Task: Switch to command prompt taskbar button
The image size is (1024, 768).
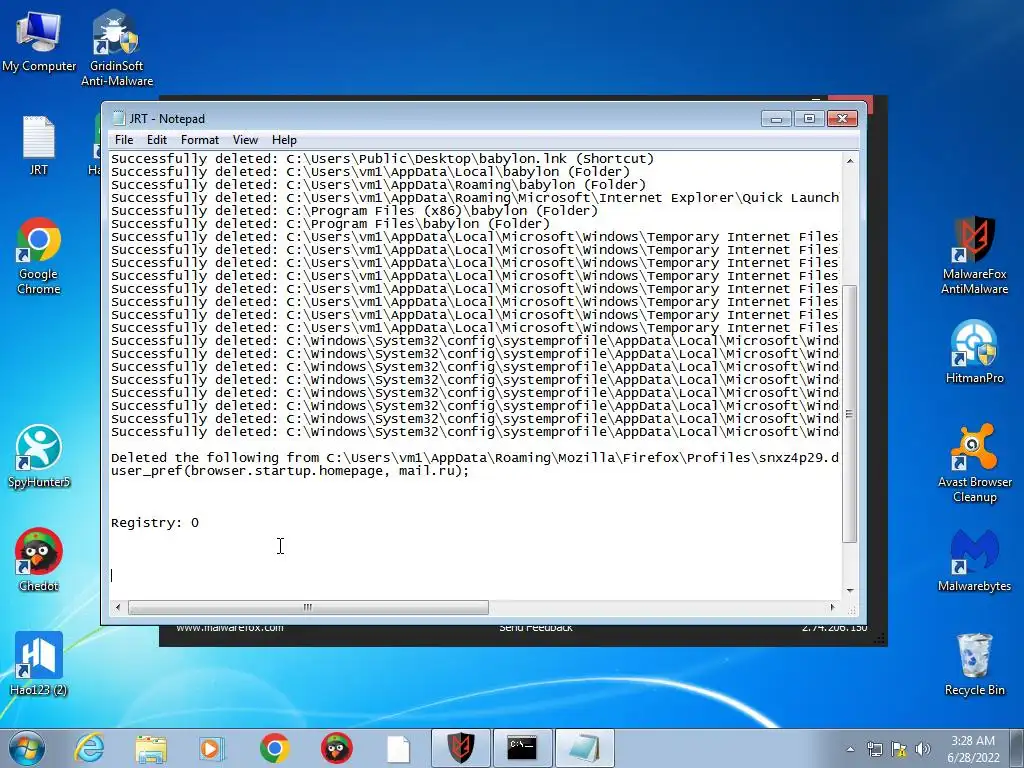Action: tap(522, 748)
